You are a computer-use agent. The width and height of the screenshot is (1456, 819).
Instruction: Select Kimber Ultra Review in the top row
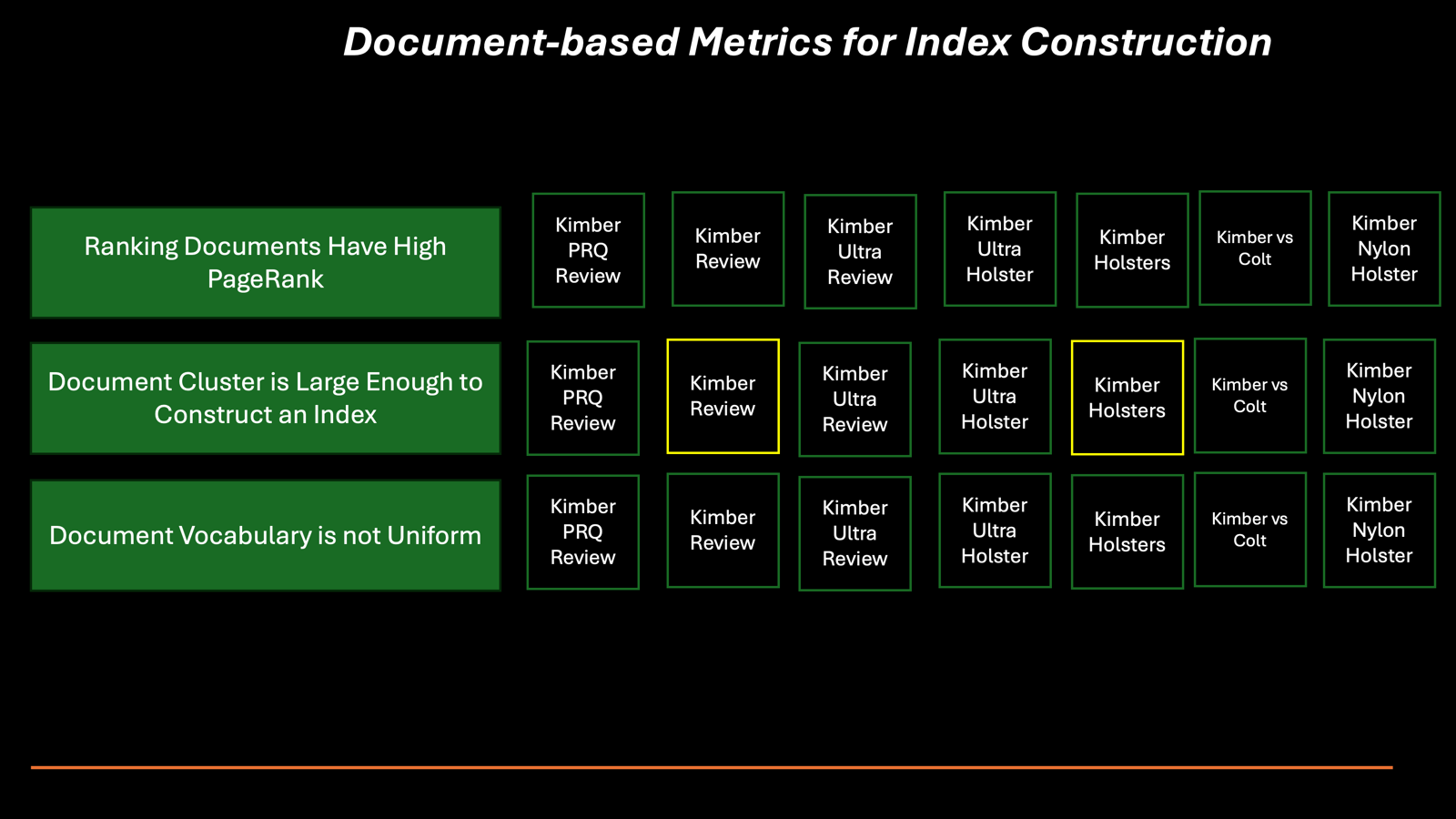click(861, 252)
